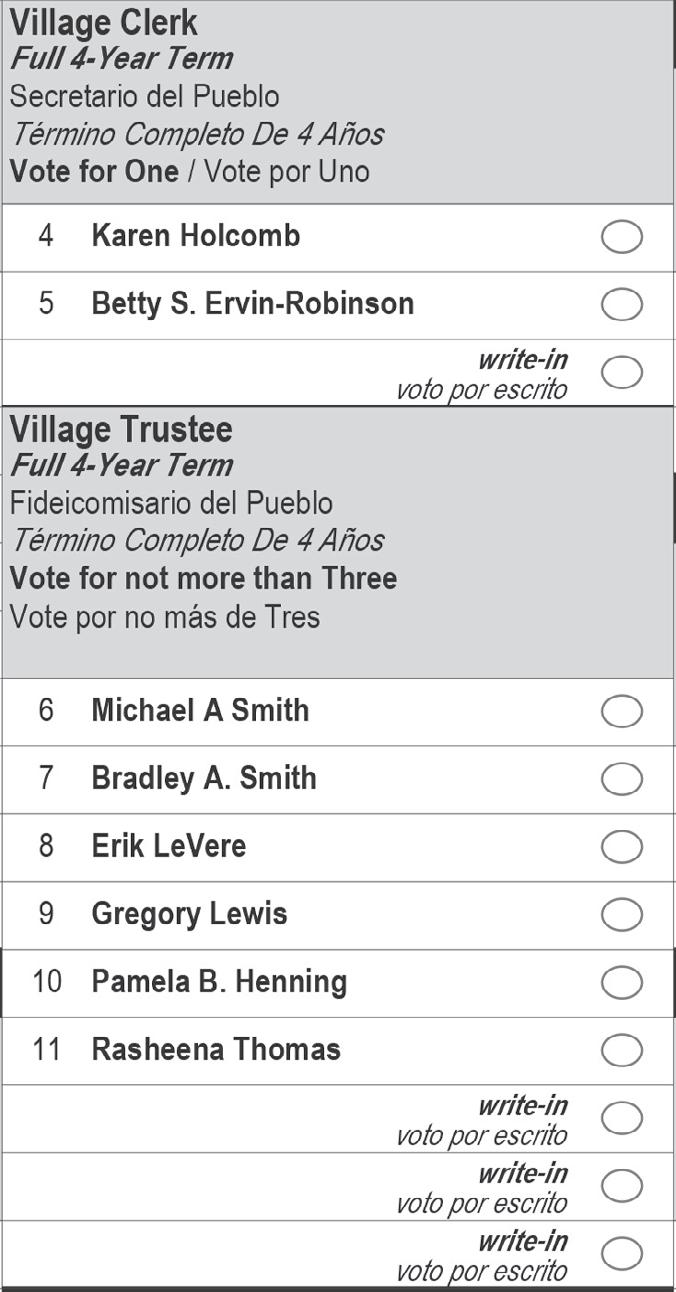
Task: Click the Vote for One instruction text
Action: coord(94,171)
